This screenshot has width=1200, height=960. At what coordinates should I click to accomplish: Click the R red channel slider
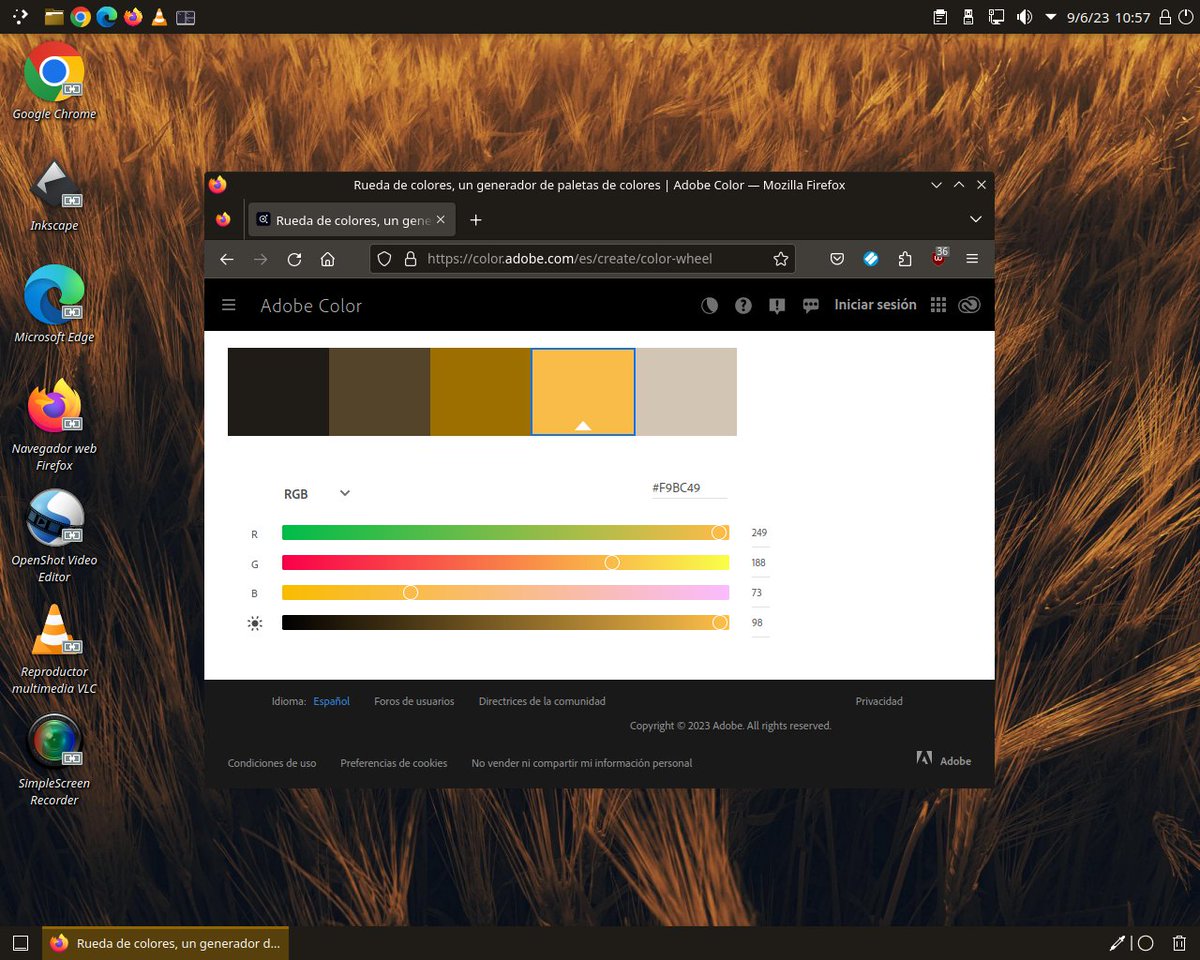(505, 533)
